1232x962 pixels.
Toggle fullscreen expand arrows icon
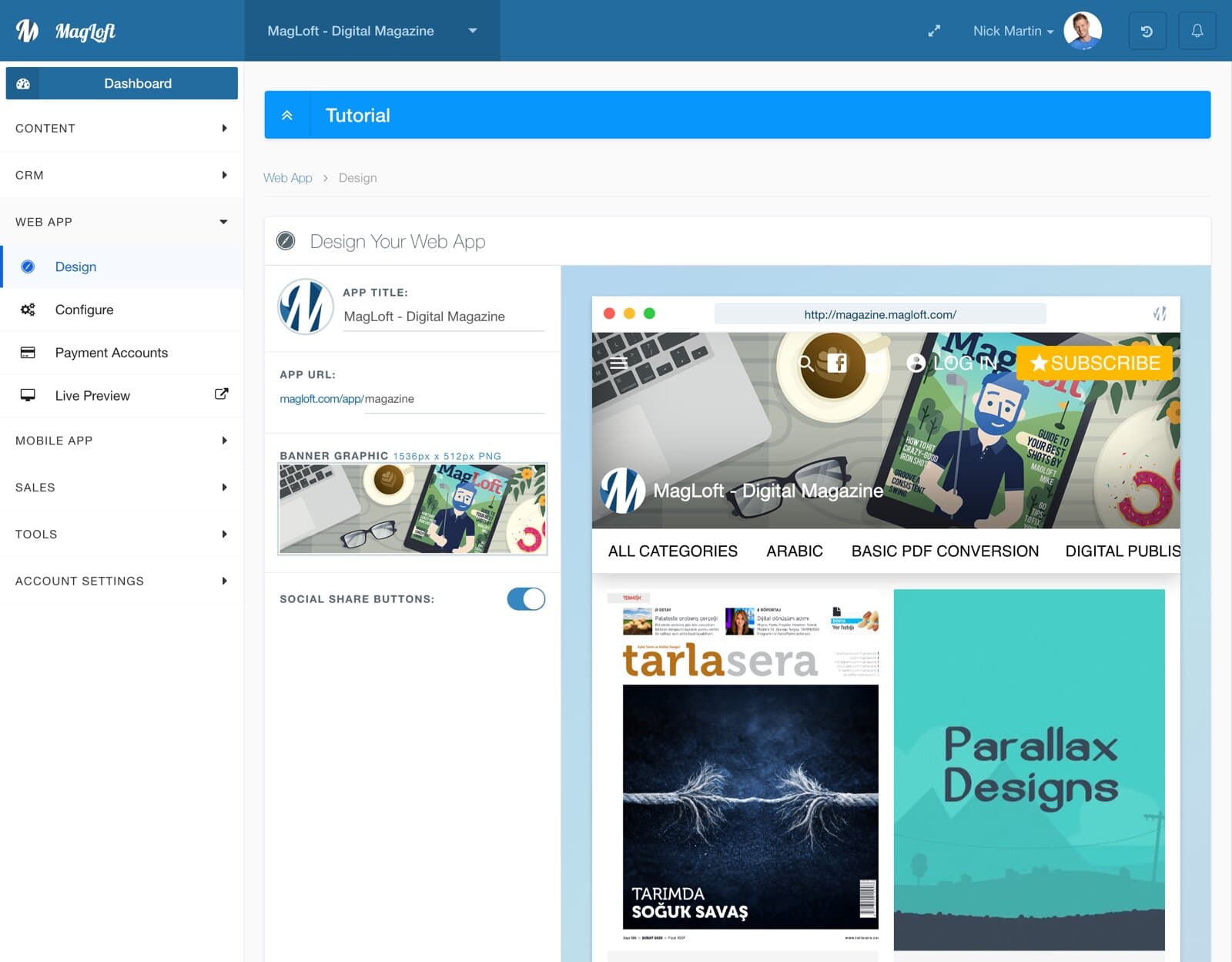(934, 31)
